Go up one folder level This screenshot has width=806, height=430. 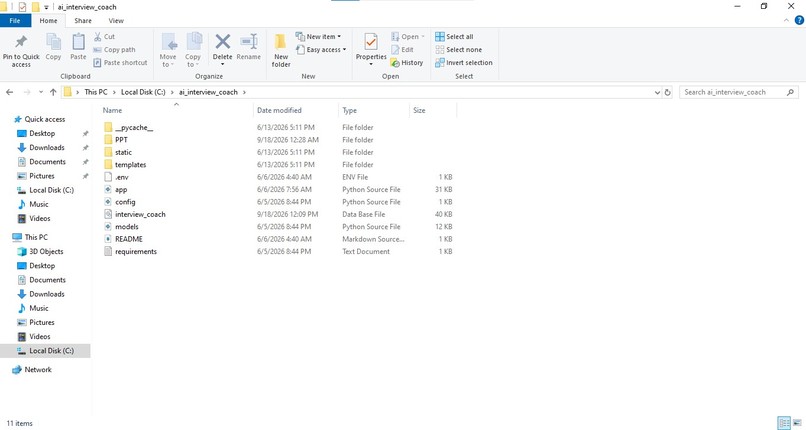point(53,92)
